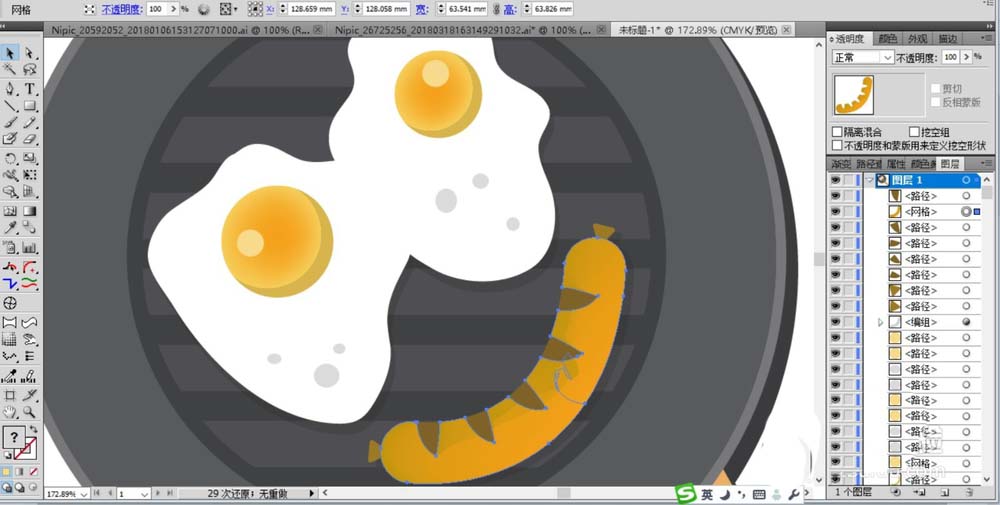Choose the Magic Wand tool

(10, 70)
